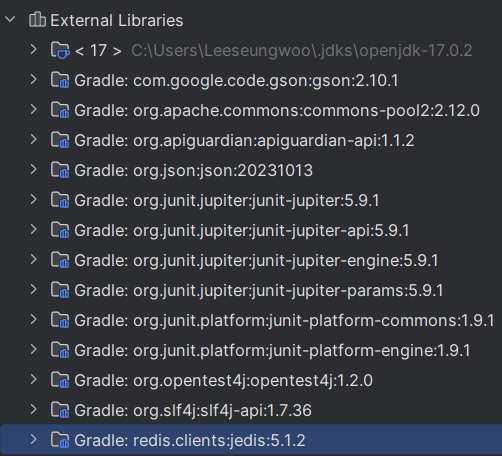This screenshot has width=502, height=456.
Task: Select Gradle: com.google.code.gson:gson:2.10.1
Action: pyautogui.click(x=236, y=81)
